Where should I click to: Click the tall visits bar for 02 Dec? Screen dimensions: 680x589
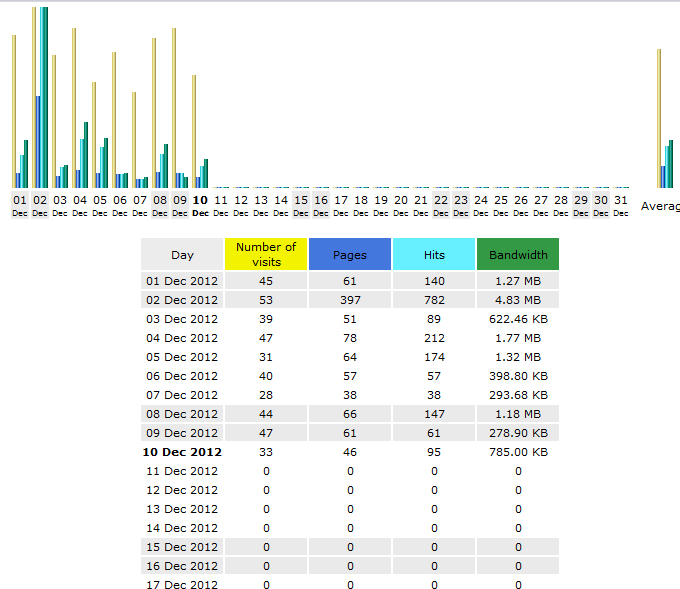(x=34, y=98)
